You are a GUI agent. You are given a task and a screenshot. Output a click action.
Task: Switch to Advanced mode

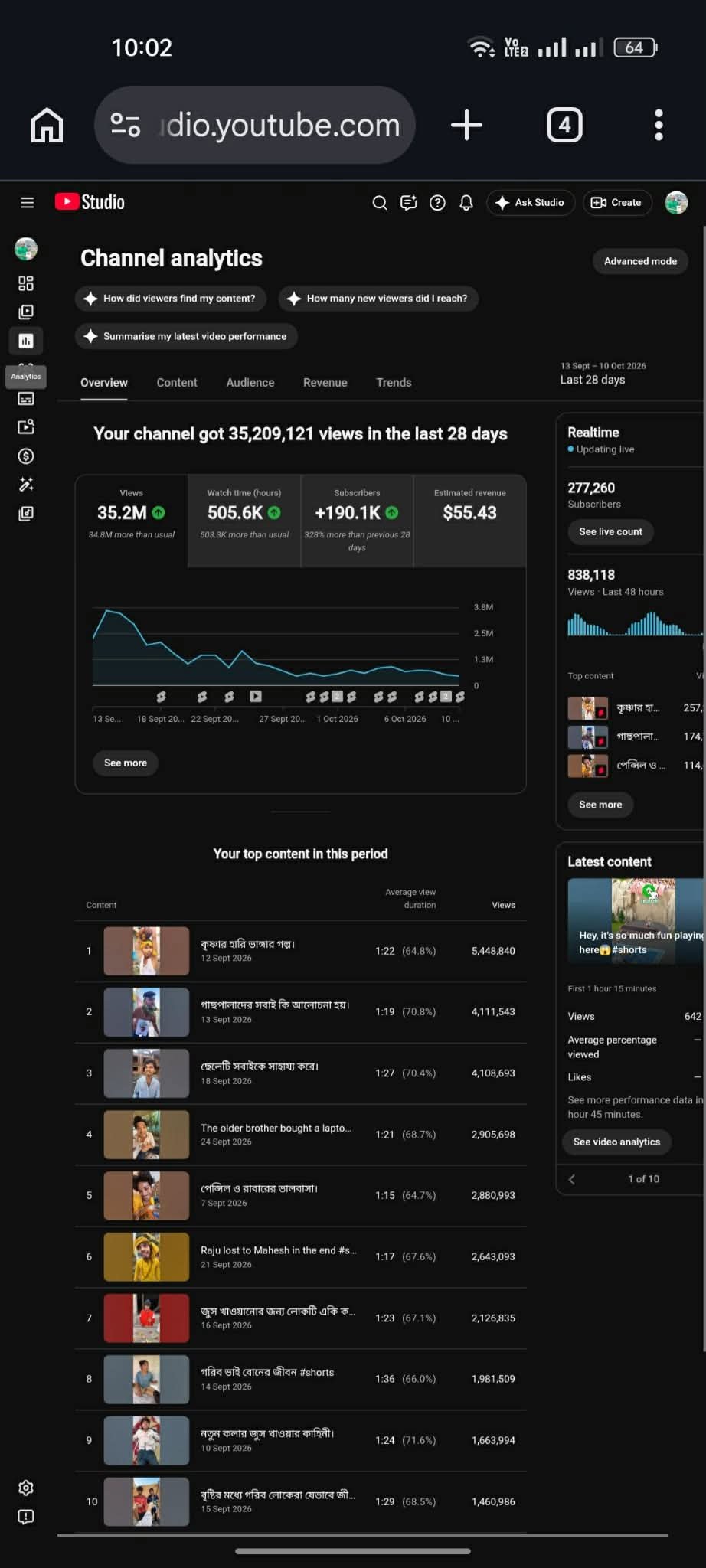coord(640,261)
